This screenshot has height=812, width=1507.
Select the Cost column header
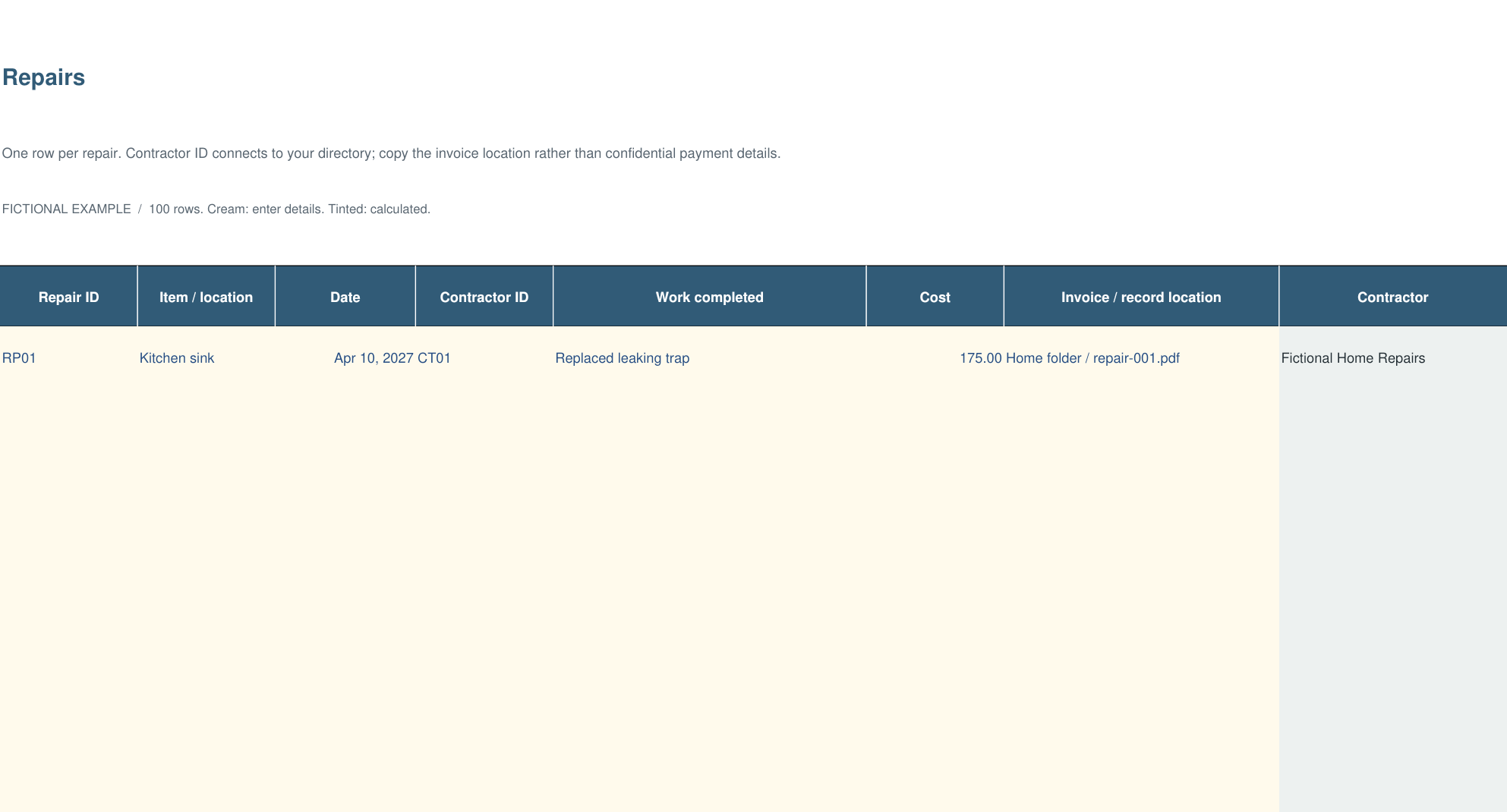[x=935, y=297]
